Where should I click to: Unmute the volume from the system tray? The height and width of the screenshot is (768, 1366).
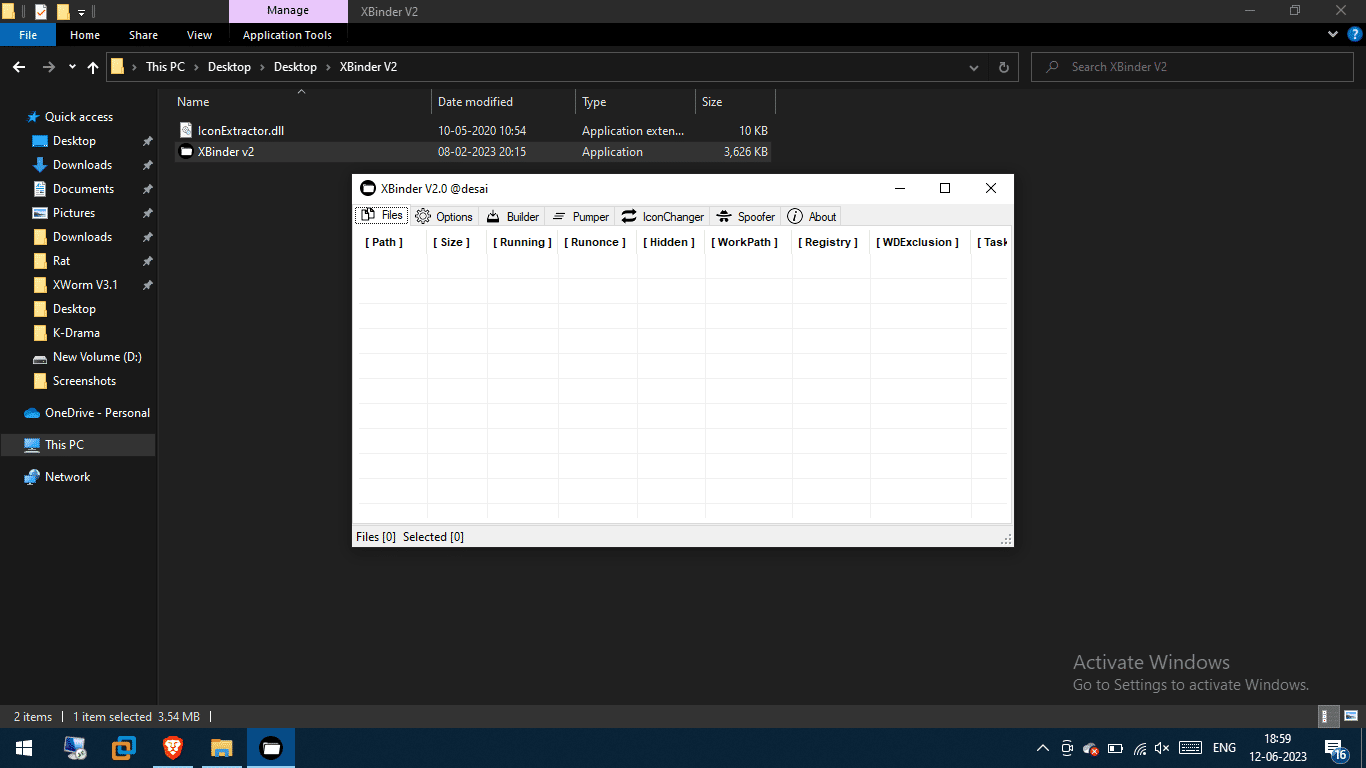(x=1162, y=747)
